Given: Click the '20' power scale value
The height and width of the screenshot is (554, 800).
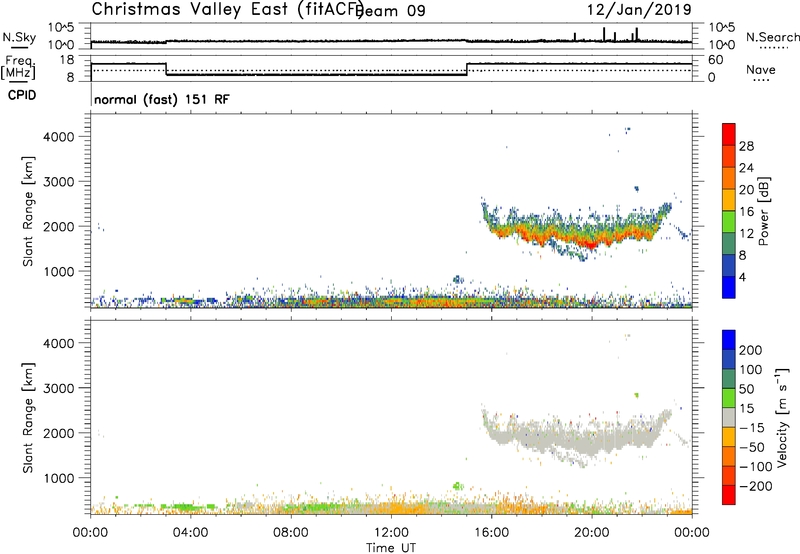Looking at the screenshot, I should [746, 190].
